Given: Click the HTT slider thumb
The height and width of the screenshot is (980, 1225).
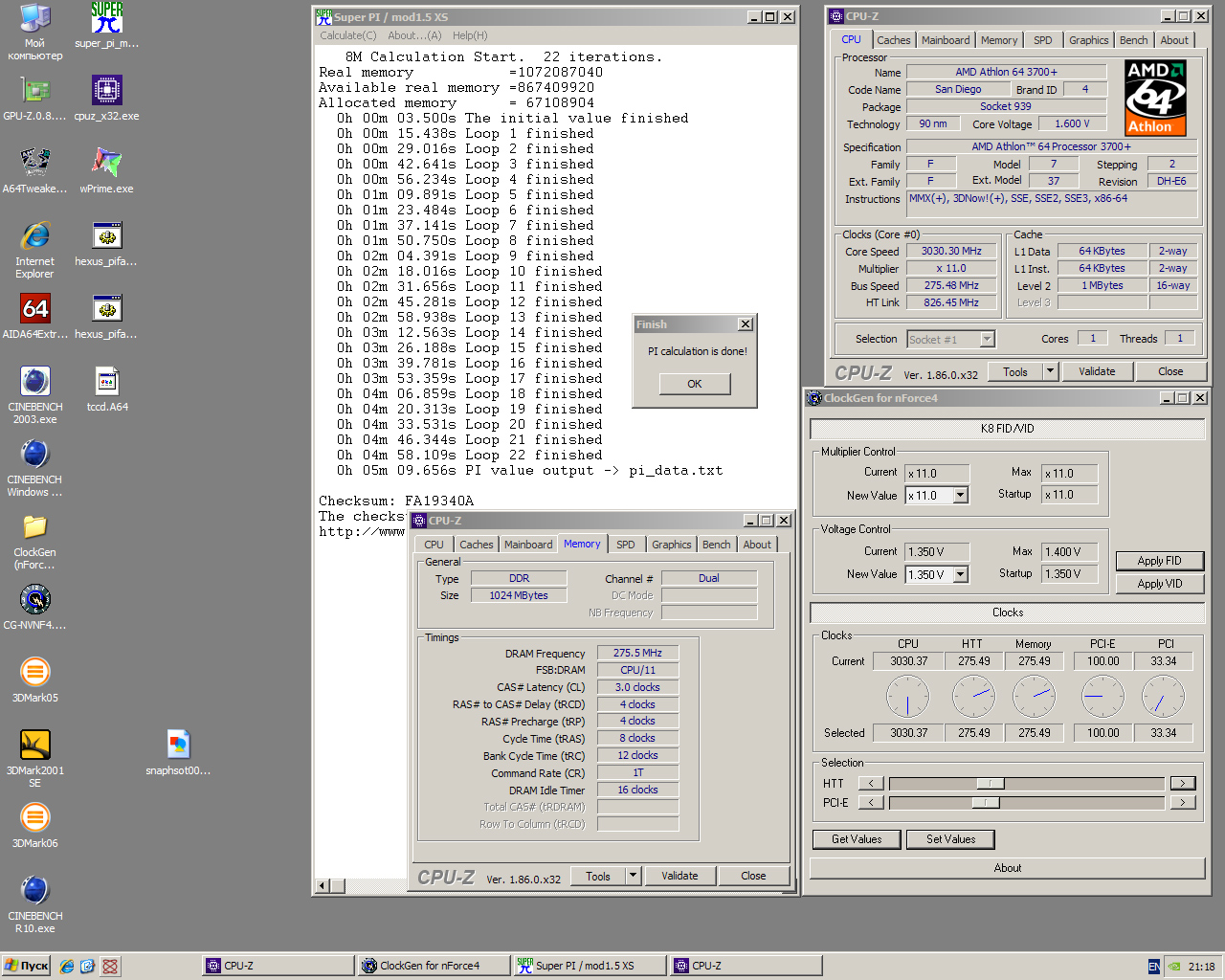Looking at the screenshot, I should (990, 783).
